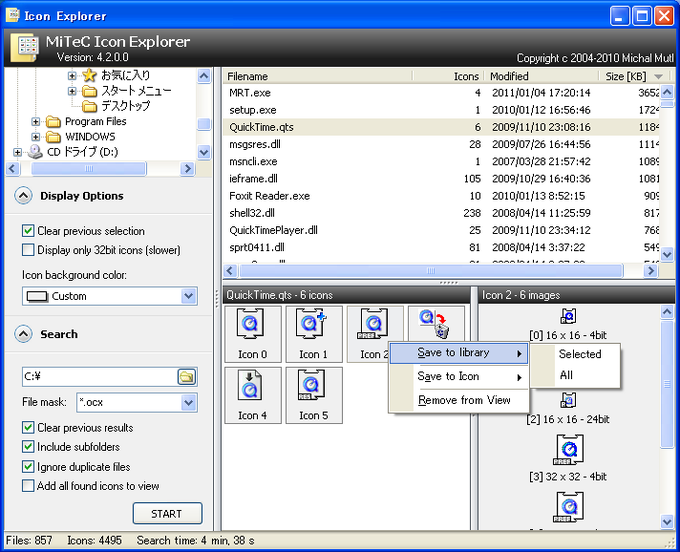Click the browse folder icon beside C:¥
This screenshot has height=552, width=680.
point(187,376)
